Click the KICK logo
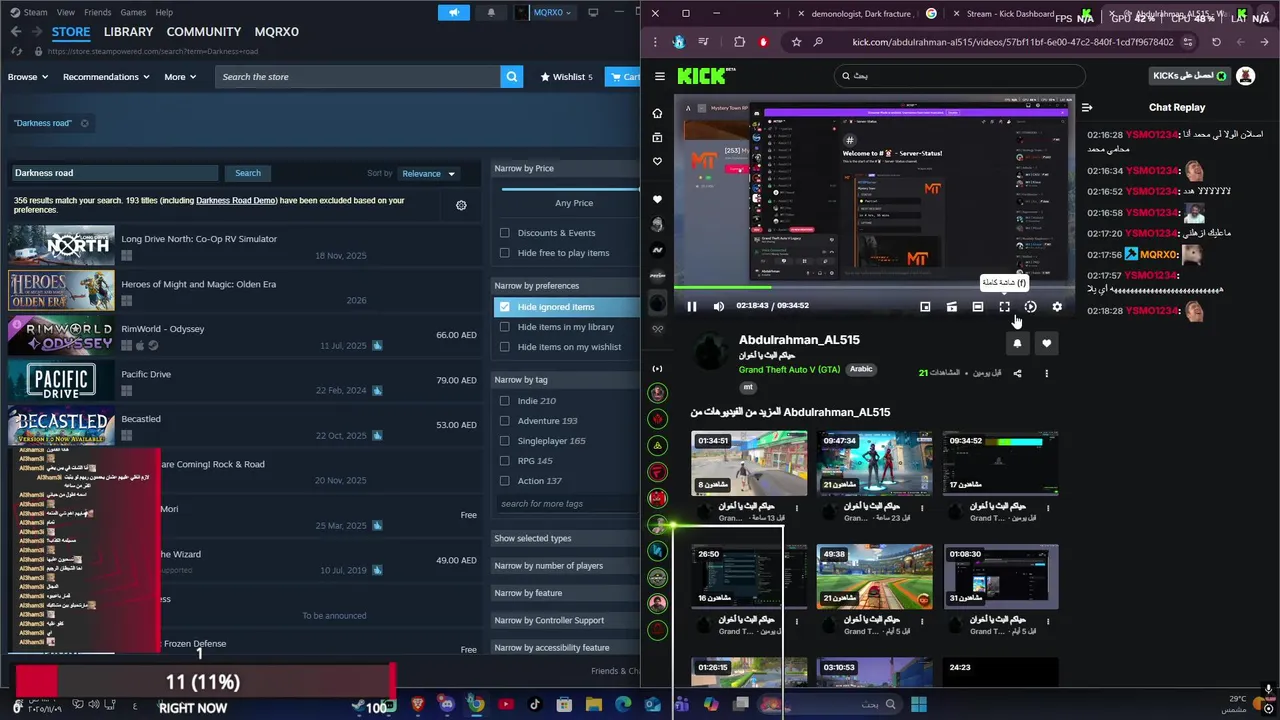 click(706, 76)
